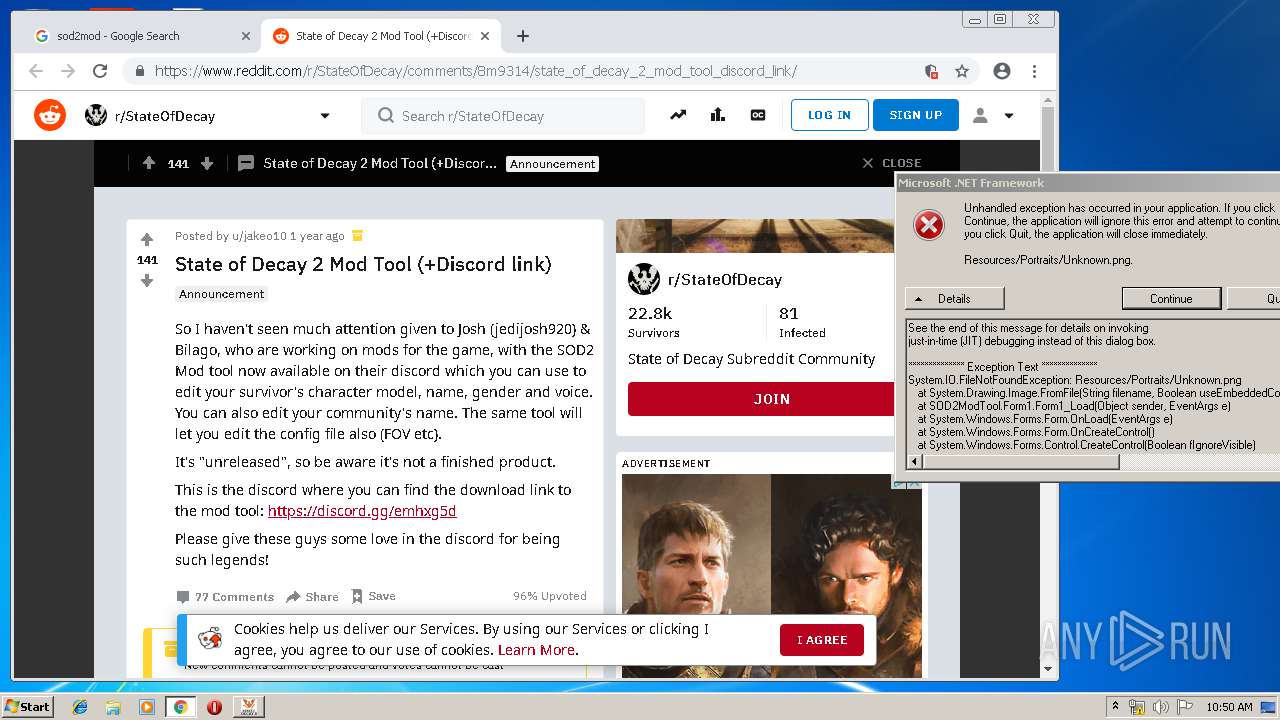Close the sod2mod Google Search tab
1280x720 pixels.
tap(246, 36)
